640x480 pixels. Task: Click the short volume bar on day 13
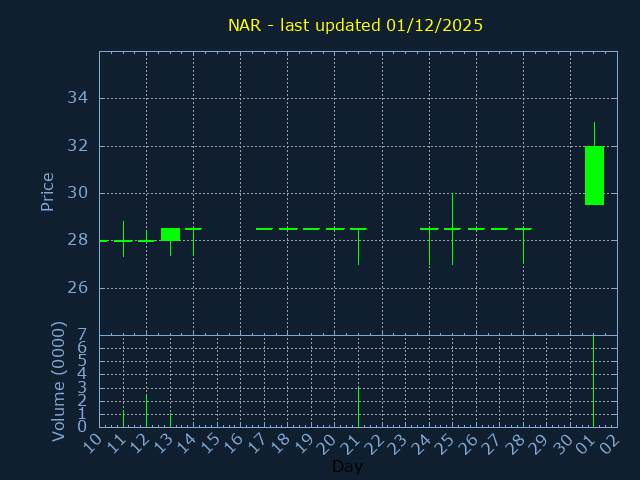click(x=170, y=420)
